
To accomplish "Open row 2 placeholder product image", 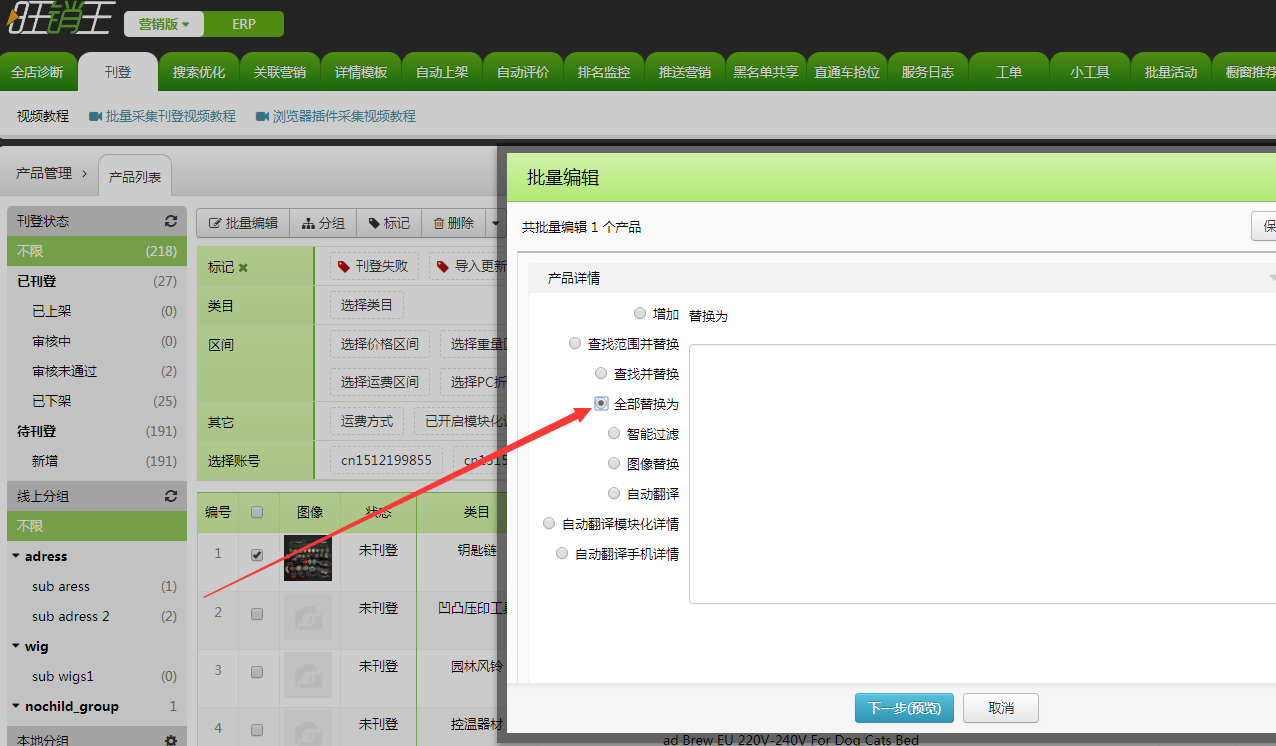I will pos(308,617).
